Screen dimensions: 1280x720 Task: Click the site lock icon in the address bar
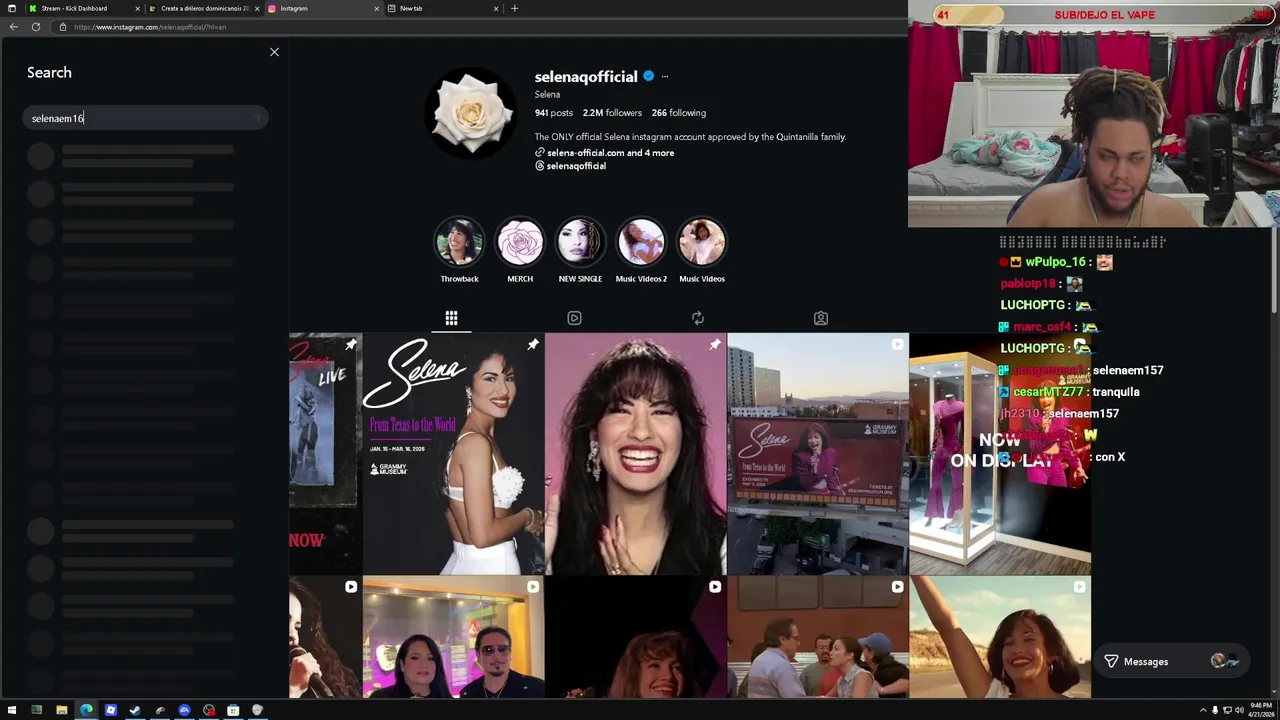coord(63,27)
